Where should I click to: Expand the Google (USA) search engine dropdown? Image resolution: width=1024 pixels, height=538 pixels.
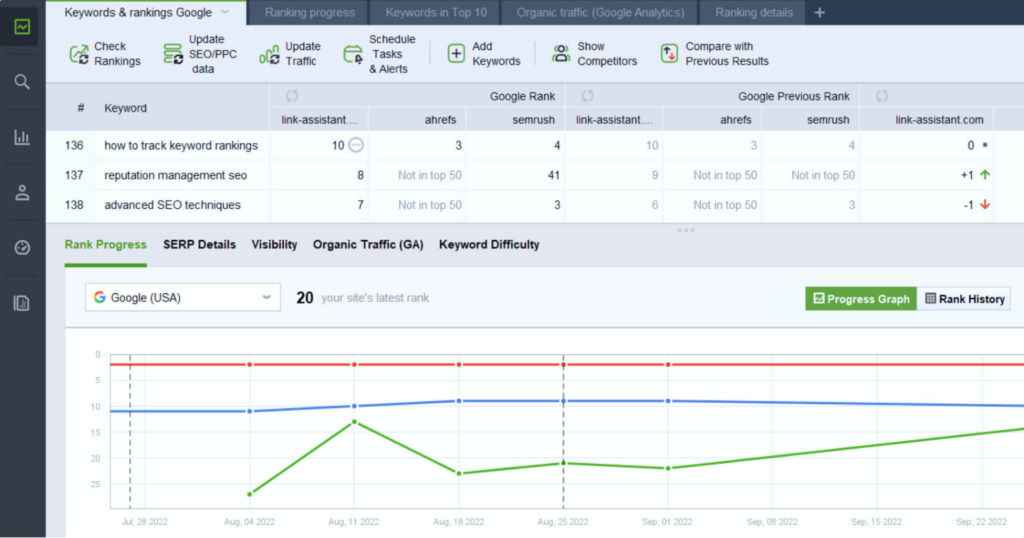[x=266, y=298]
